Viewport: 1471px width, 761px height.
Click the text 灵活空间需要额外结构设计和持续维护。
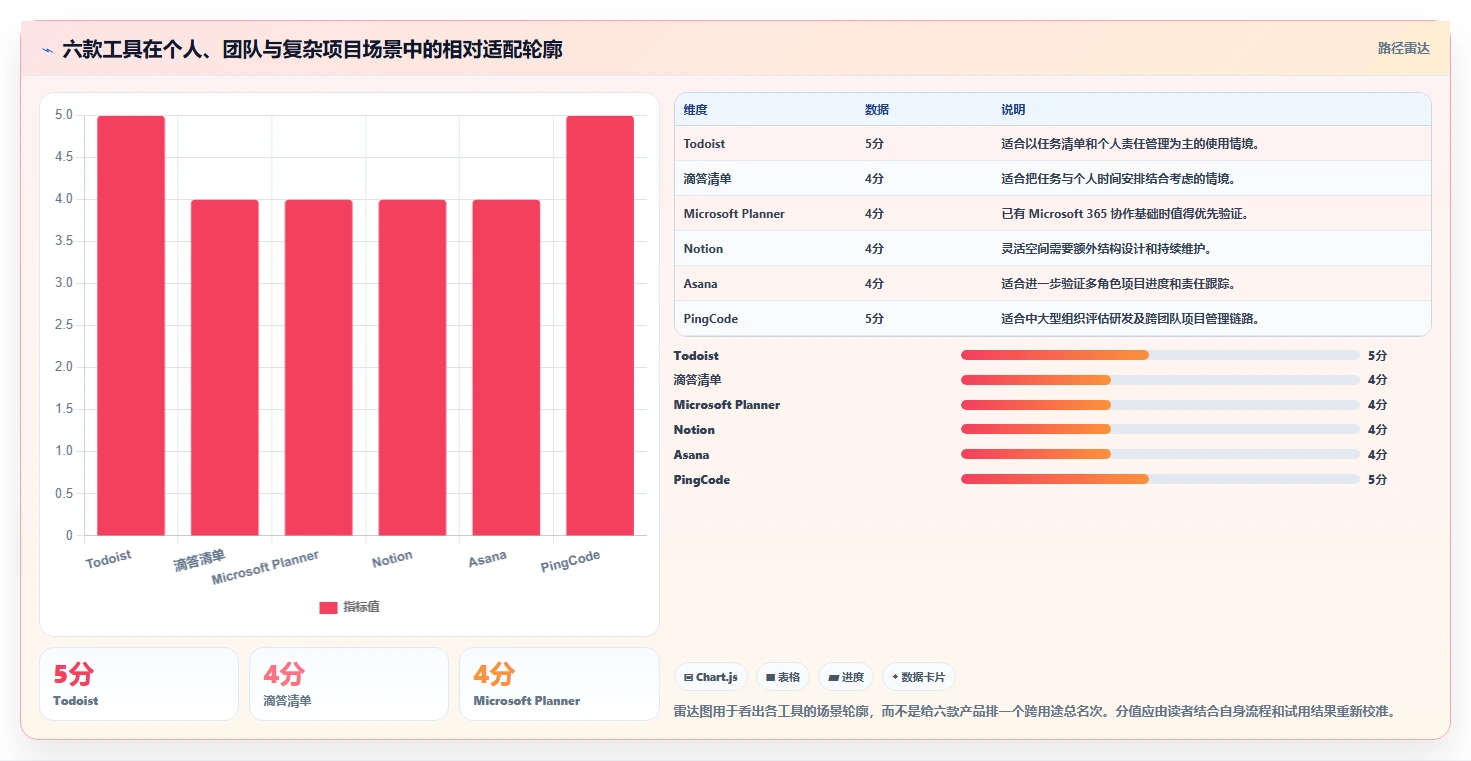[x=1106, y=249]
